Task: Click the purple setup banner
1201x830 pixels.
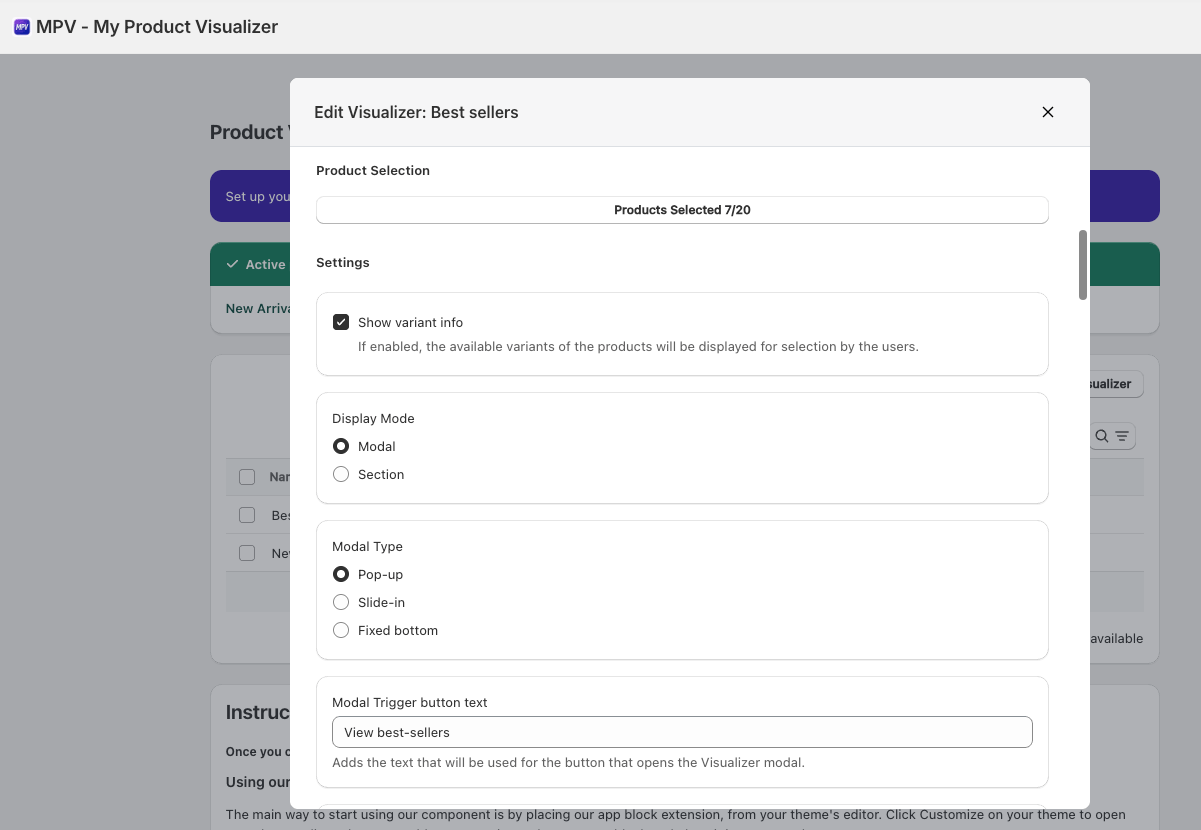Action: coord(250,196)
